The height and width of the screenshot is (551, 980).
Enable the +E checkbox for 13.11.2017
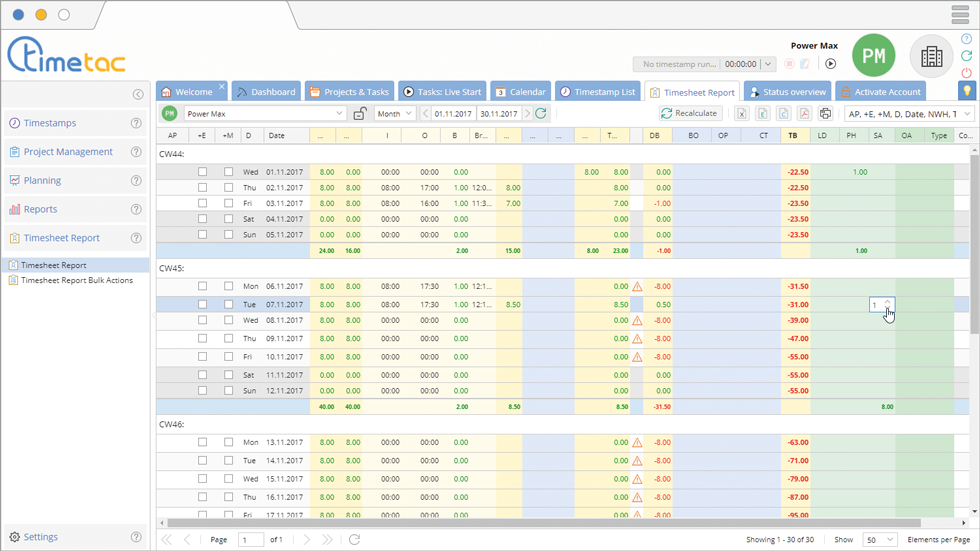click(202, 442)
